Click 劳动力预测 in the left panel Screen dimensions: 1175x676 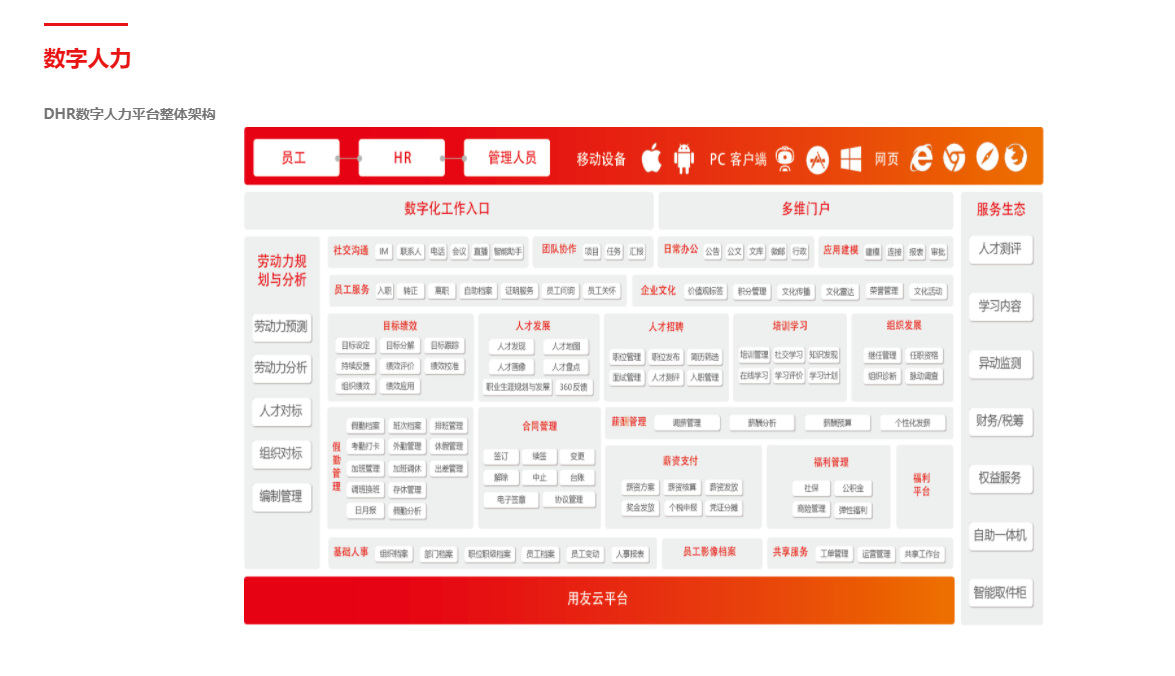click(x=281, y=326)
